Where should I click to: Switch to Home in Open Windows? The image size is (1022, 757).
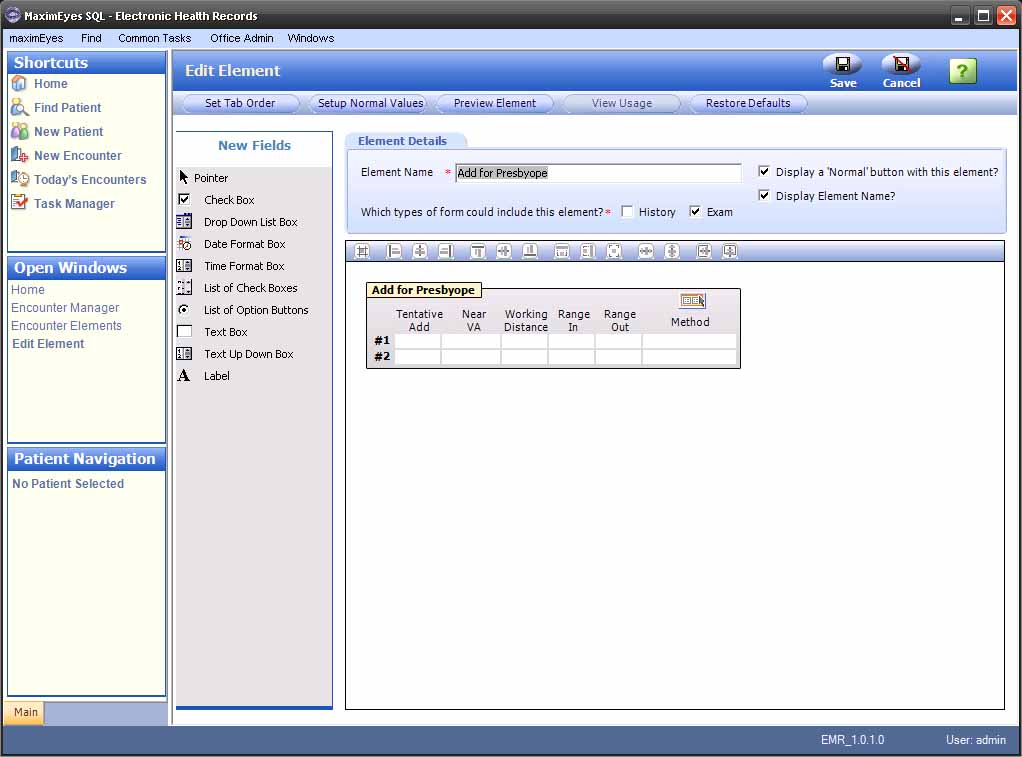pyautogui.click(x=28, y=289)
